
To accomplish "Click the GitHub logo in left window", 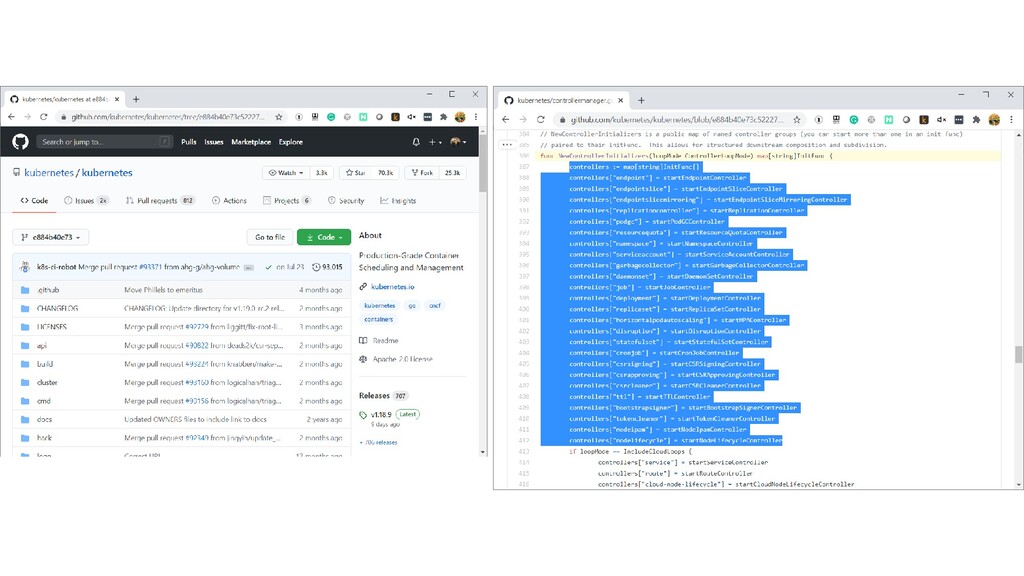I will click(x=20, y=142).
